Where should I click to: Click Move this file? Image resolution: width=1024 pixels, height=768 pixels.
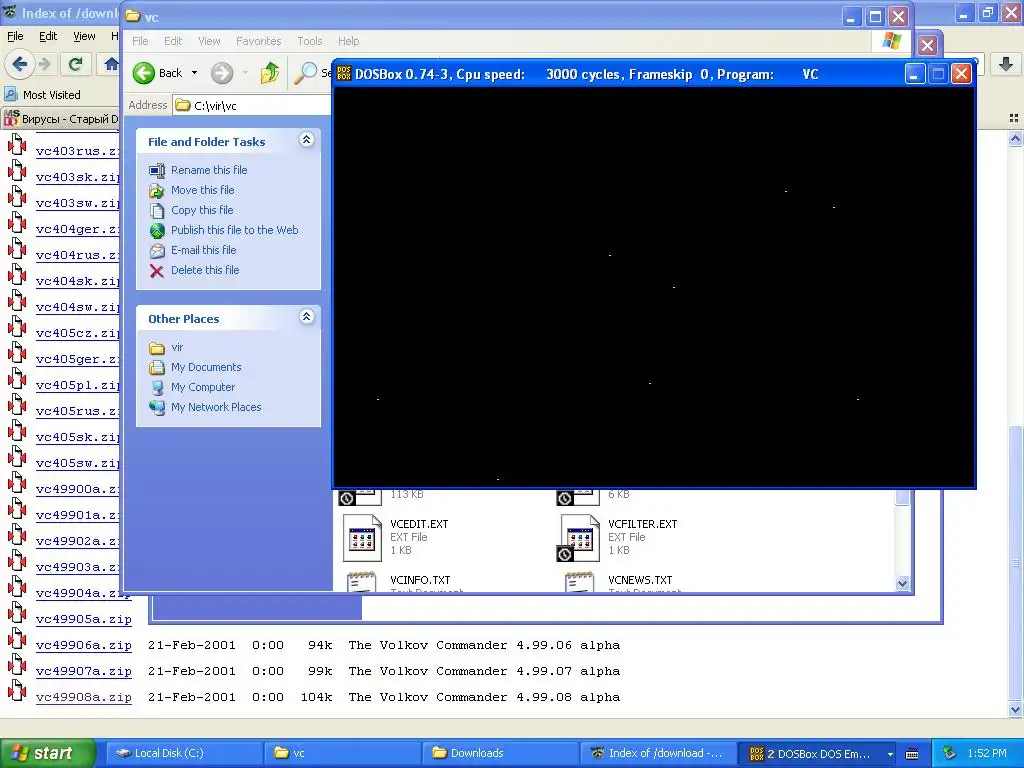click(202, 190)
